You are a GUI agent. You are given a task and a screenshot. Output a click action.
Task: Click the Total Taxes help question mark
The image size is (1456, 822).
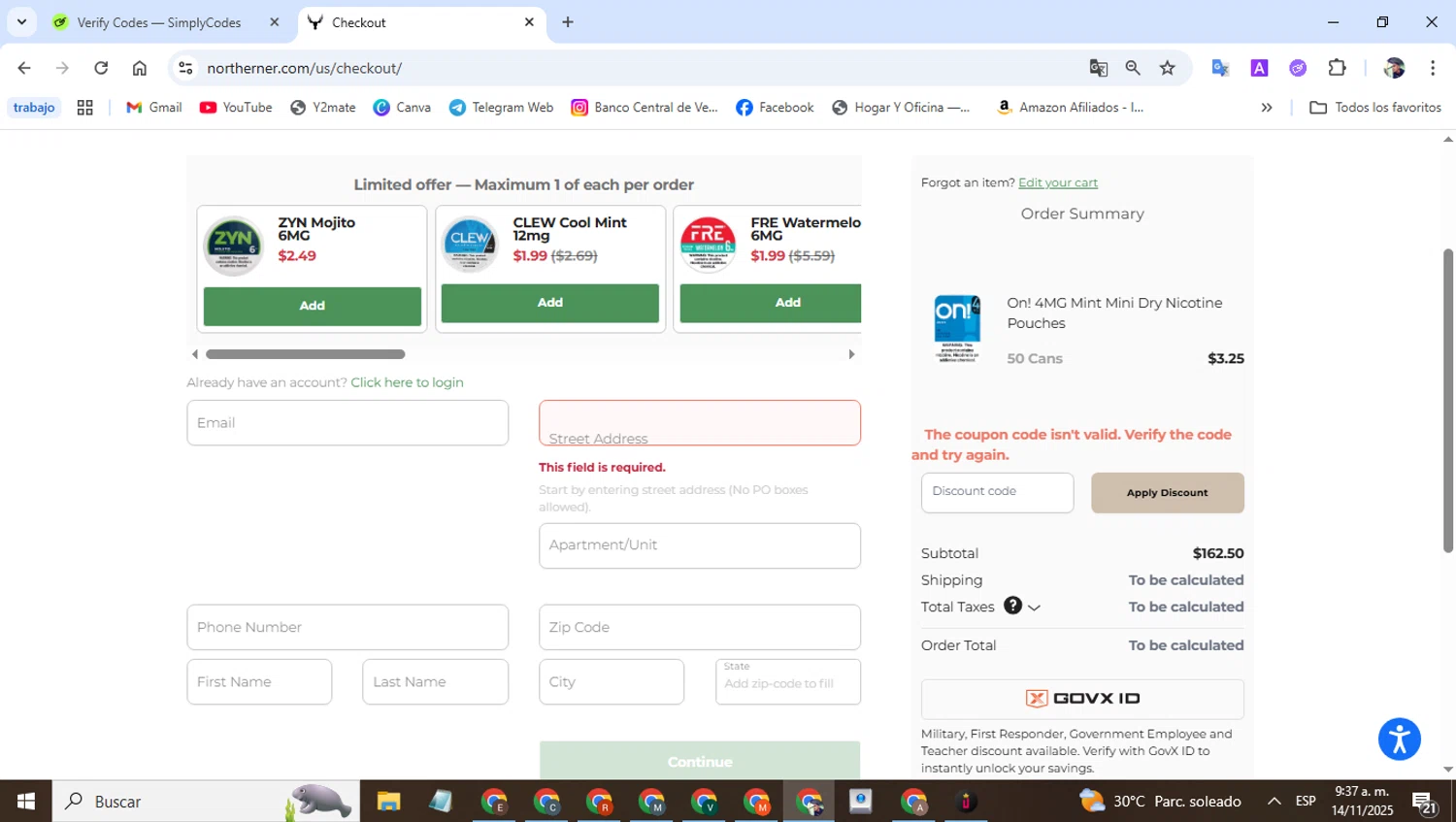point(1012,606)
